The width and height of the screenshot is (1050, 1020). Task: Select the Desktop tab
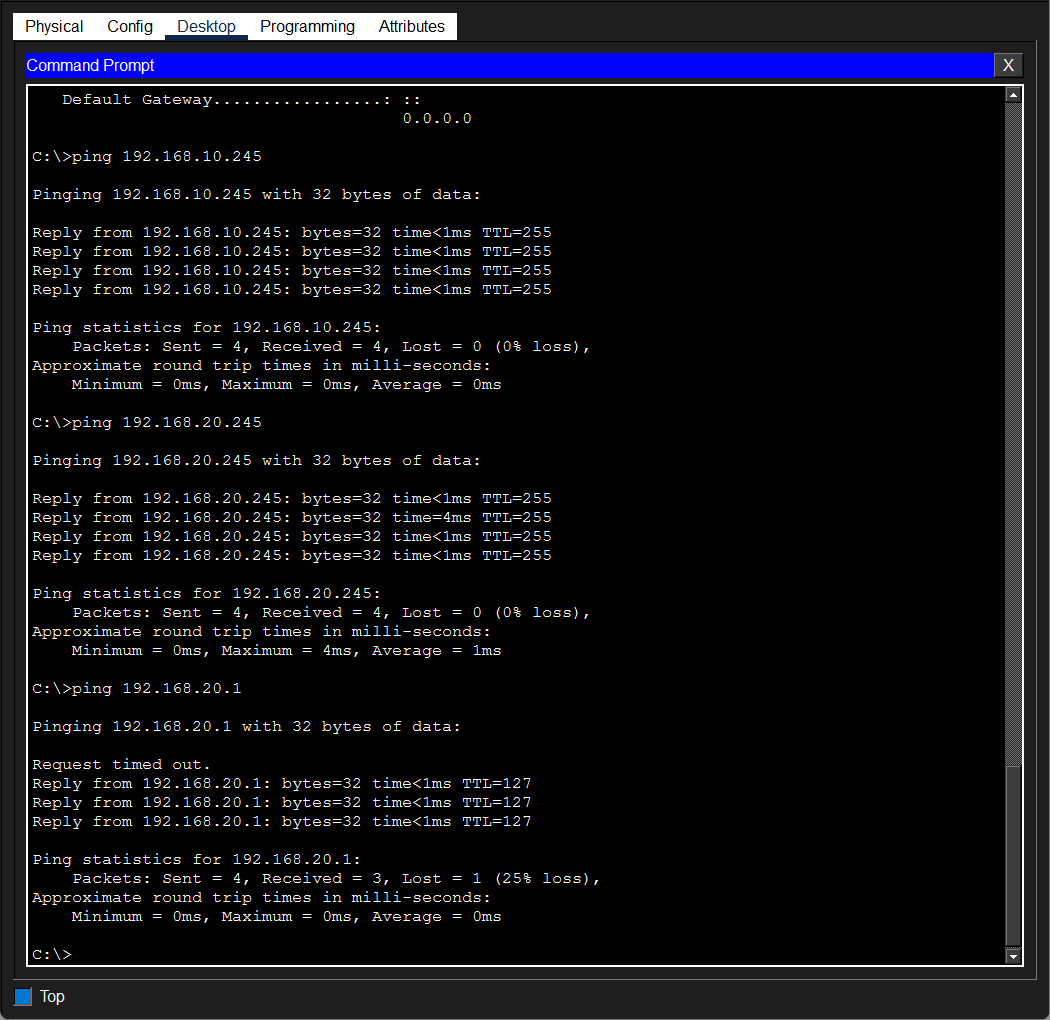pos(206,27)
